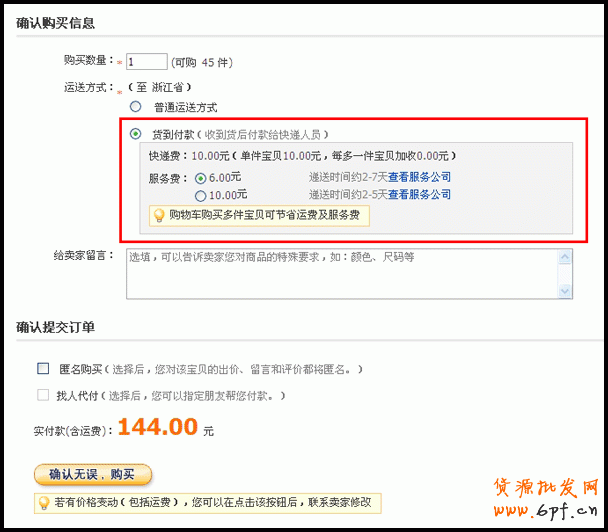
Task: Click the orange 144.00 total price
Action: pos(157,428)
